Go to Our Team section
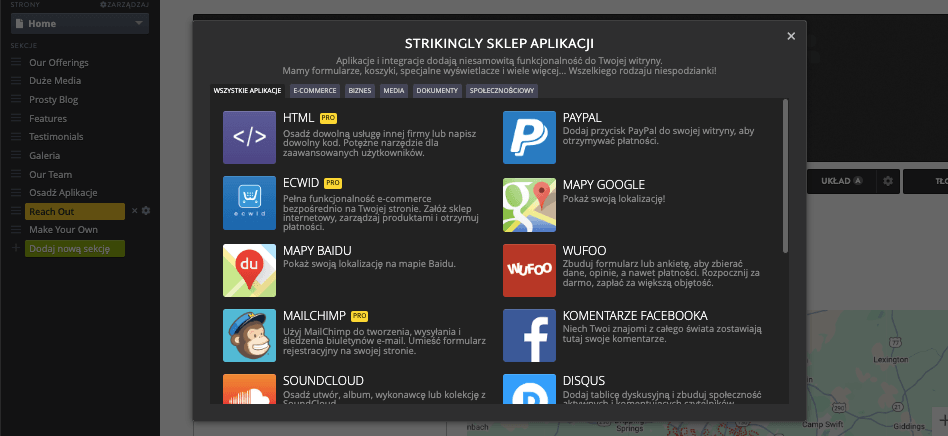 coord(51,174)
